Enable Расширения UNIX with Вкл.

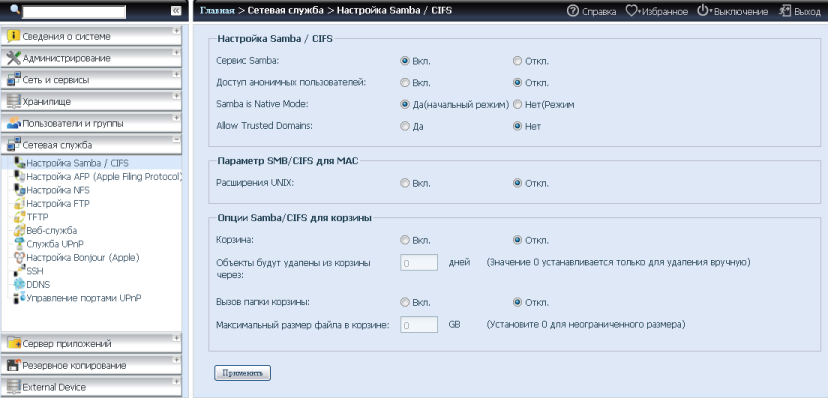tap(405, 184)
